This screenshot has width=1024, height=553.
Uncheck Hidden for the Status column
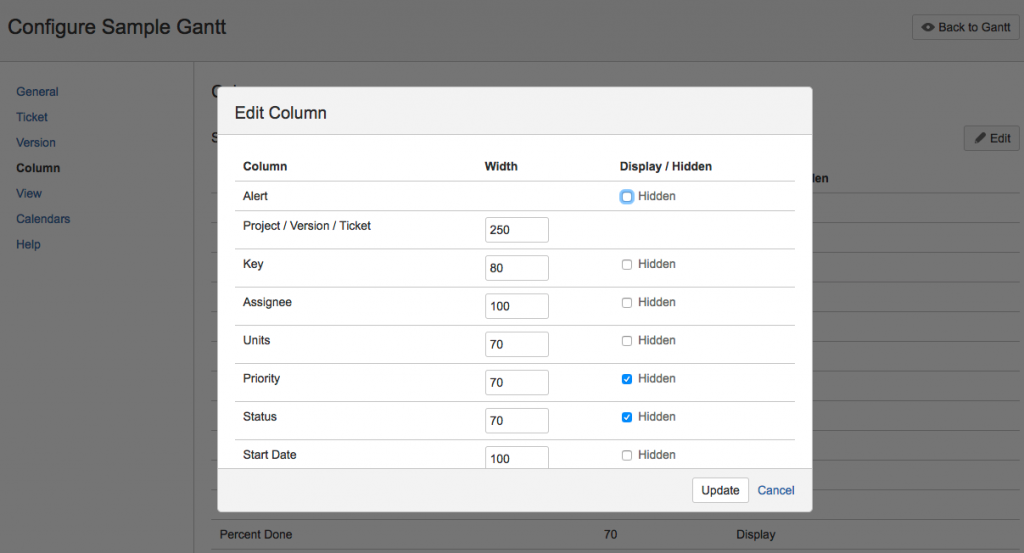point(627,417)
